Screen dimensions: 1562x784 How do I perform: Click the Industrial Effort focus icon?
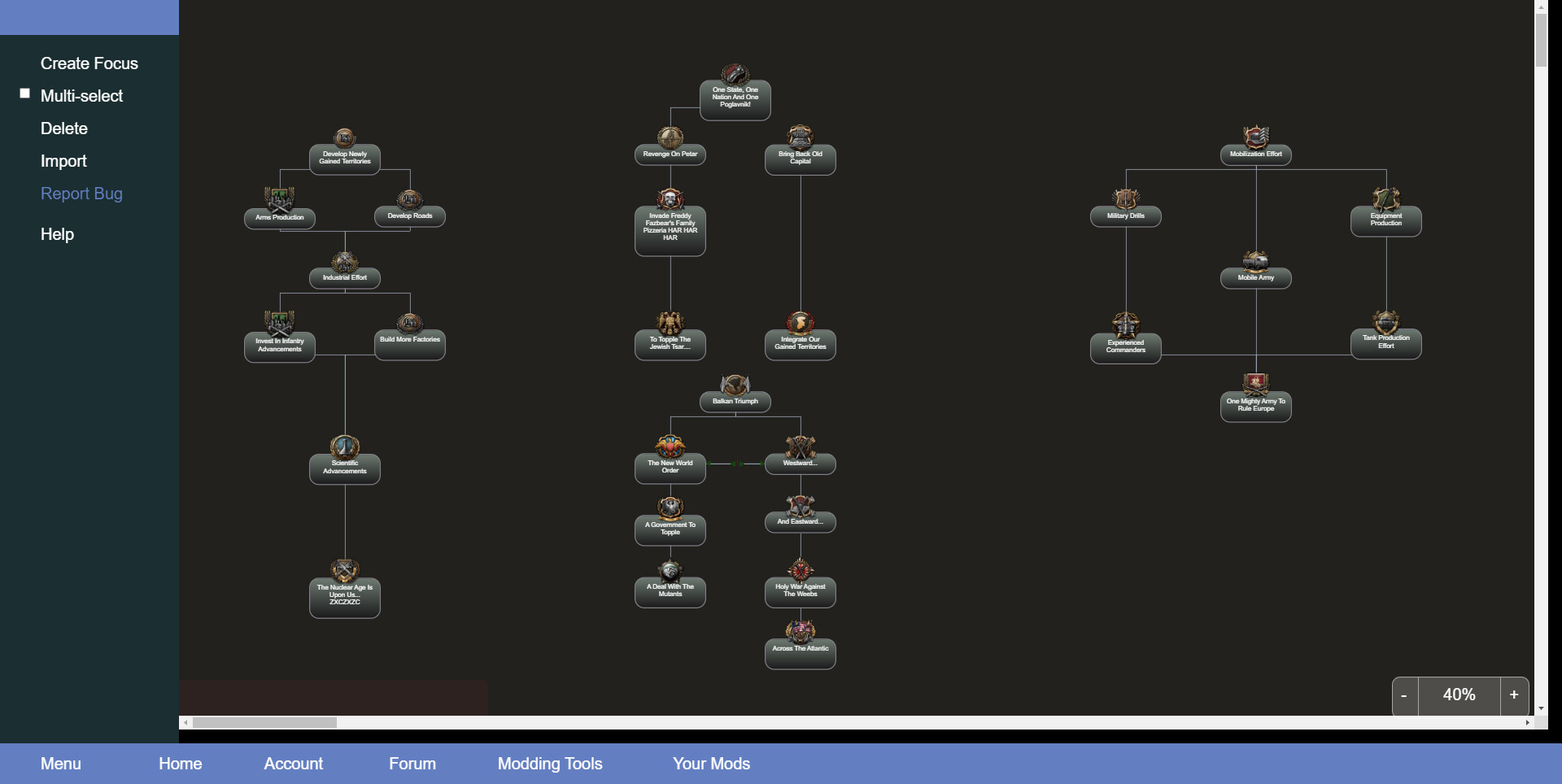pos(344,262)
